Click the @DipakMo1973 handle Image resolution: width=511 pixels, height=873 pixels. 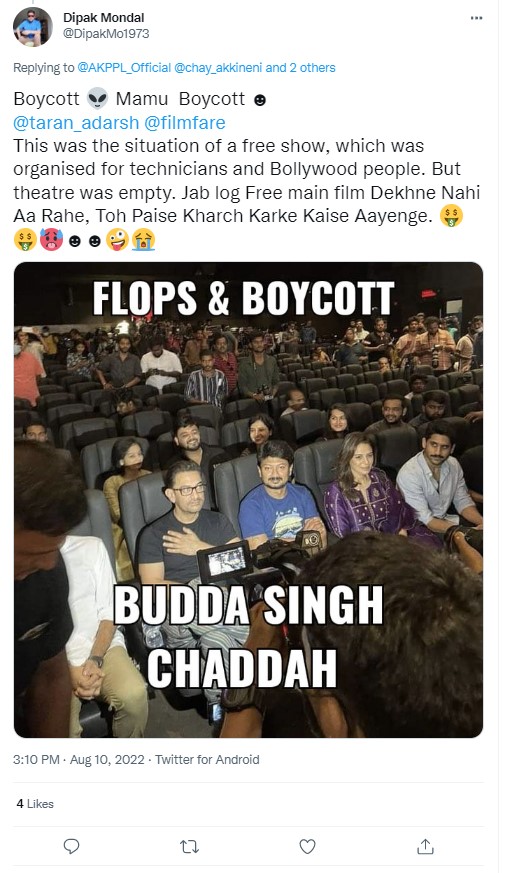point(106,33)
